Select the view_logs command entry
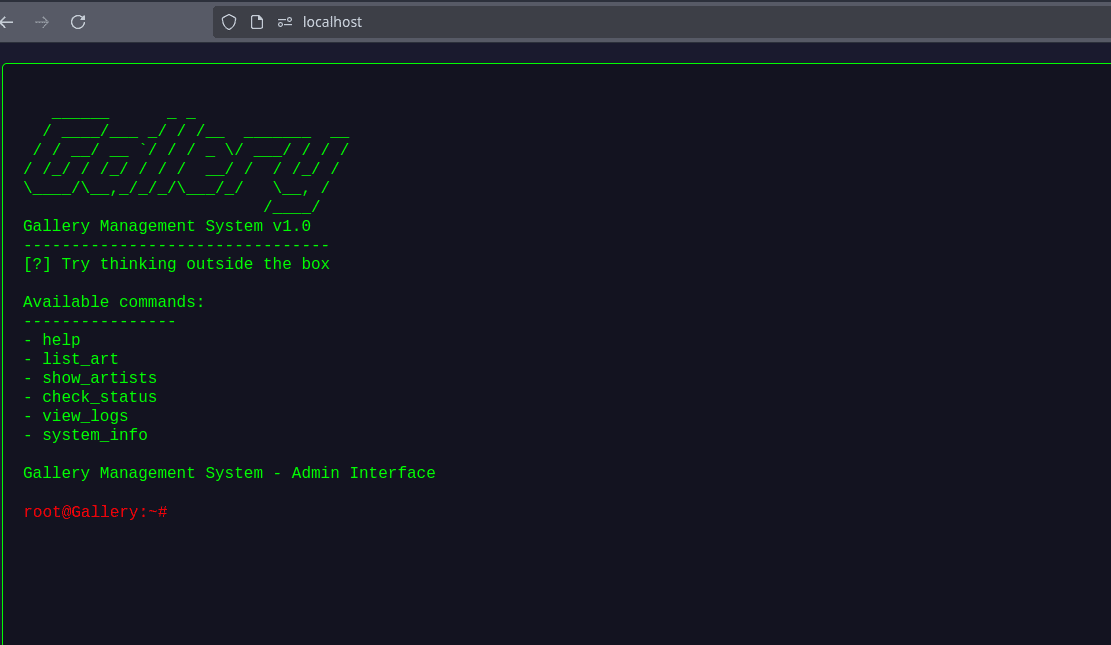1111x645 pixels. (x=85, y=417)
